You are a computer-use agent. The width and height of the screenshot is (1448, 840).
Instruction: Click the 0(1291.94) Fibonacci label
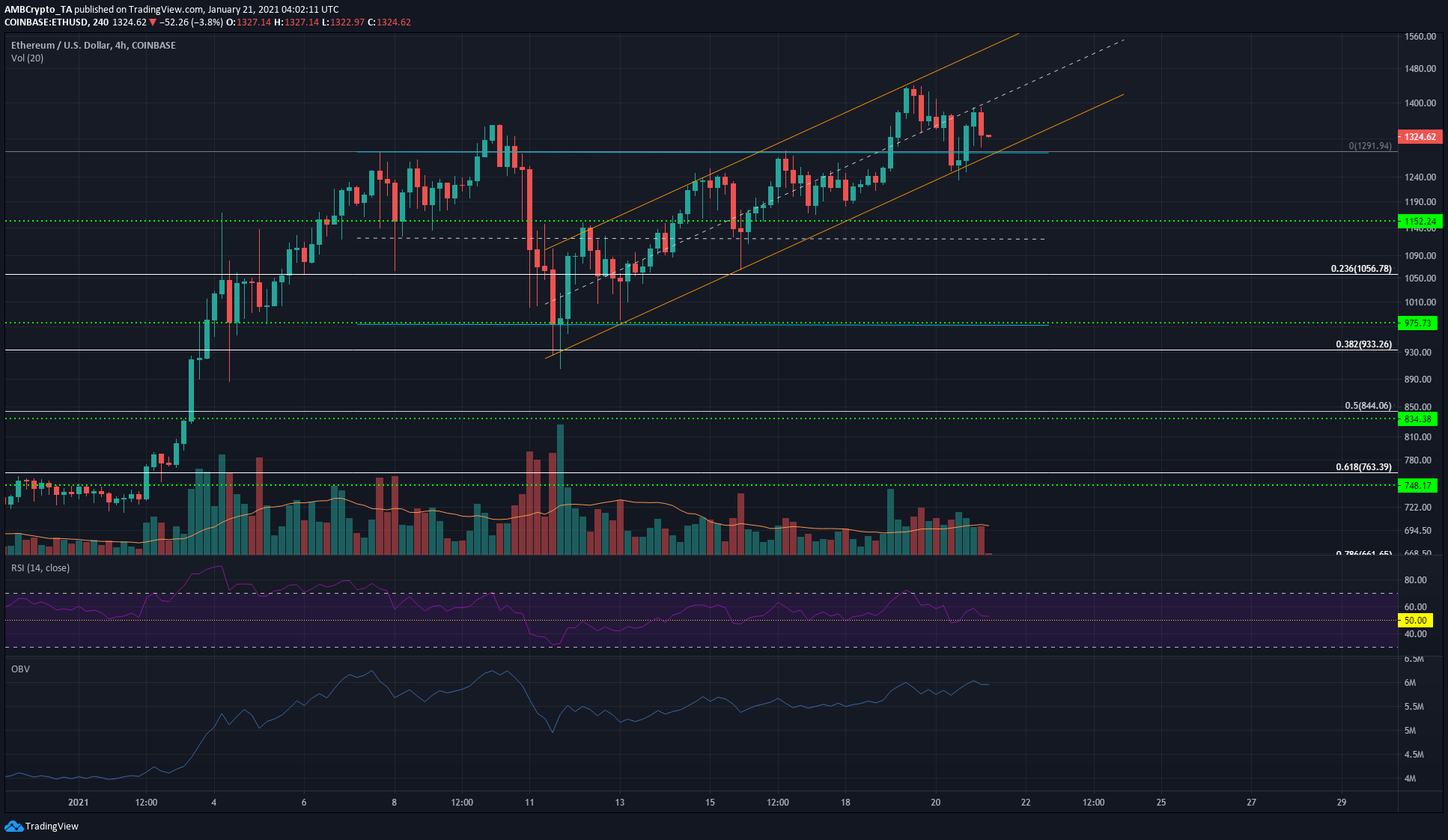(1370, 146)
